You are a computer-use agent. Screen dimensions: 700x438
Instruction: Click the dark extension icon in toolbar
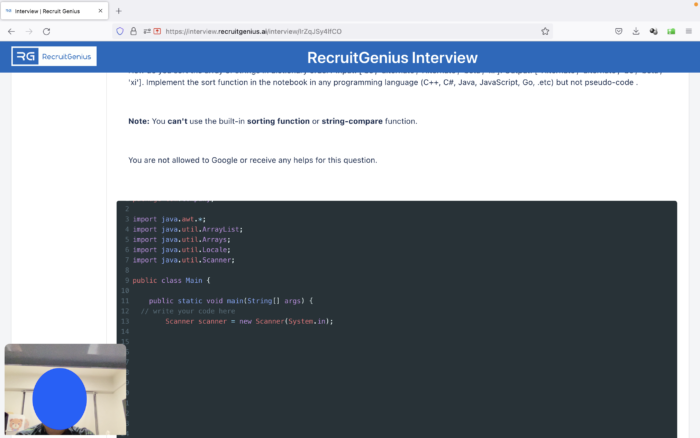[x=654, y=31]
